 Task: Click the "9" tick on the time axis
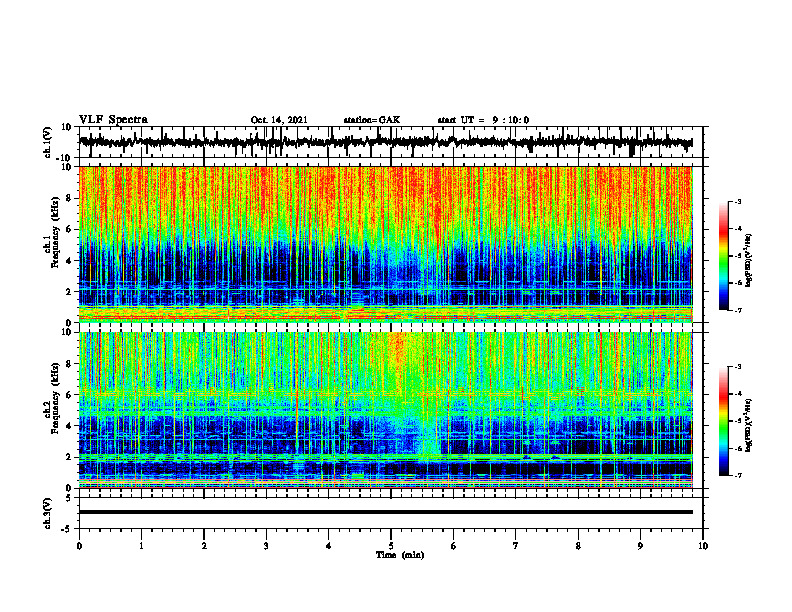tap(640, 546)
